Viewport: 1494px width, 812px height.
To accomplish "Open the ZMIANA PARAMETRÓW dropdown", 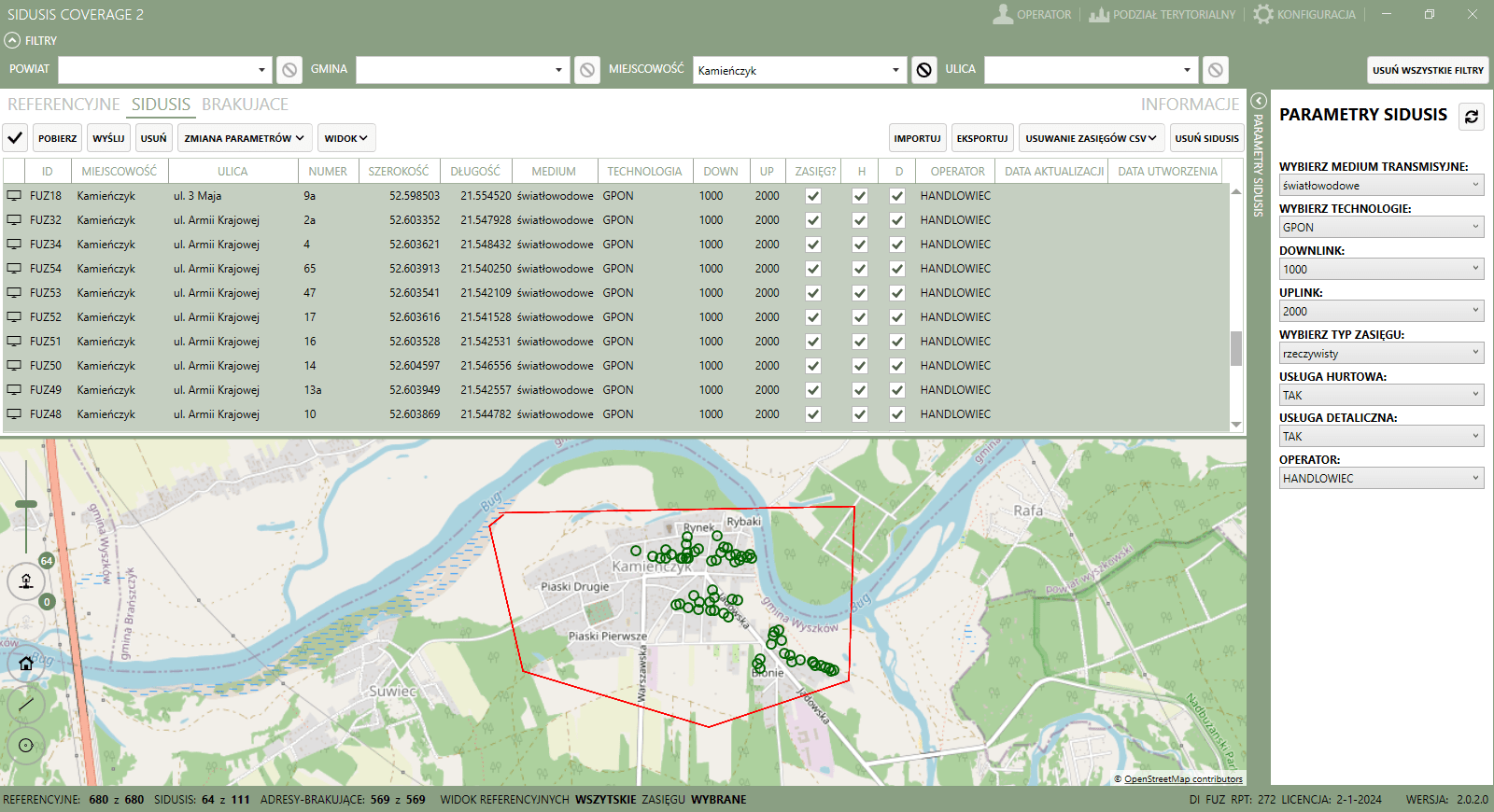I will pos(244,138).
